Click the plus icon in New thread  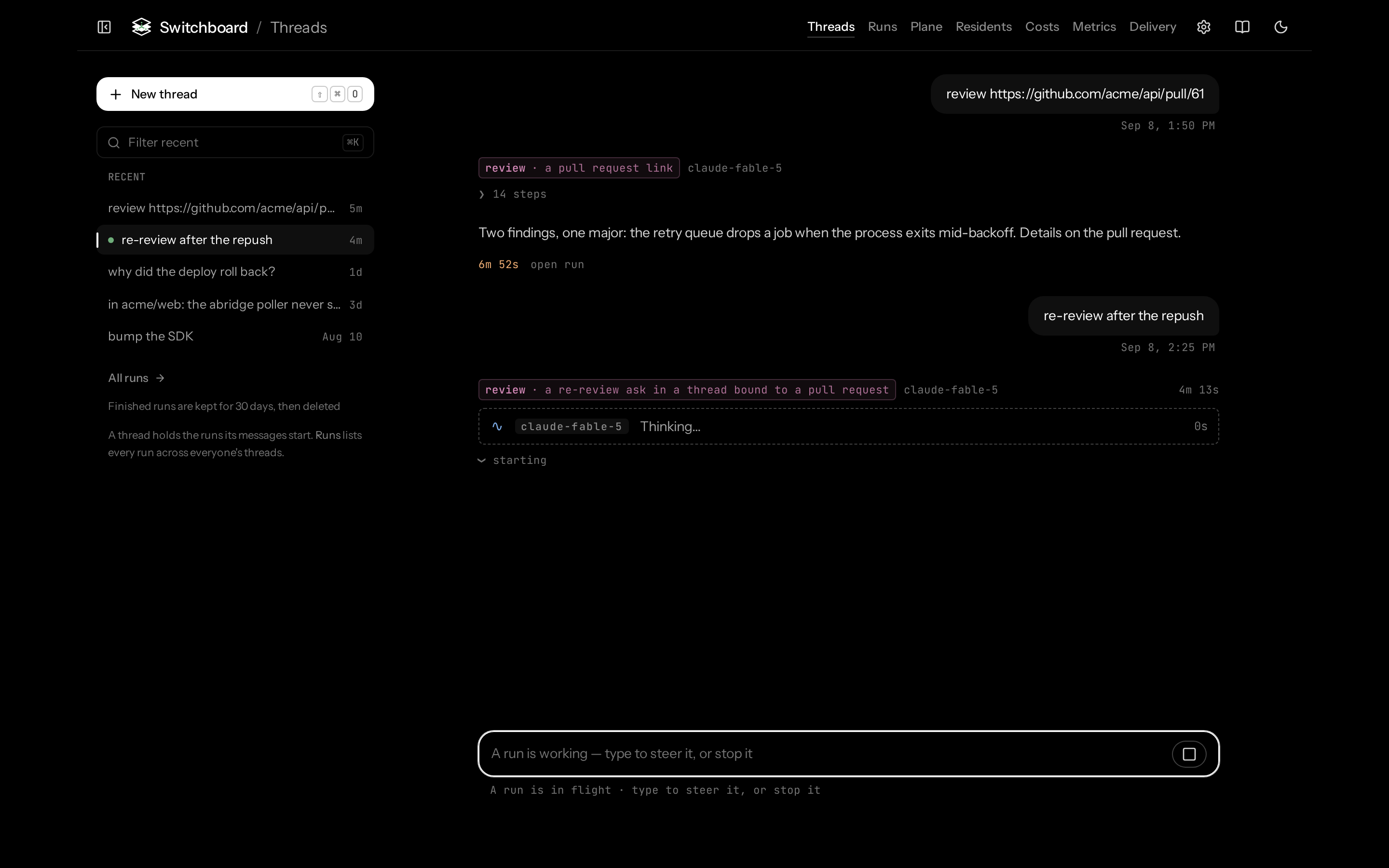point(115,94)
